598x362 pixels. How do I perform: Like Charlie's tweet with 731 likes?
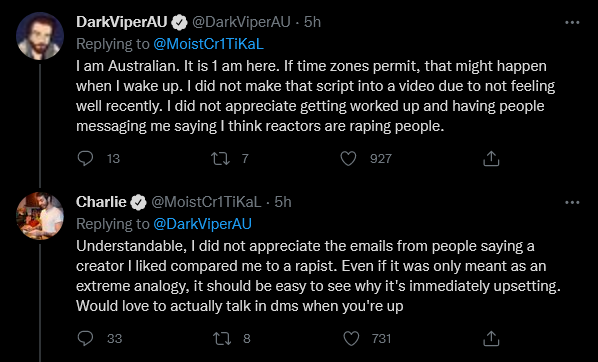pos(351,338)
